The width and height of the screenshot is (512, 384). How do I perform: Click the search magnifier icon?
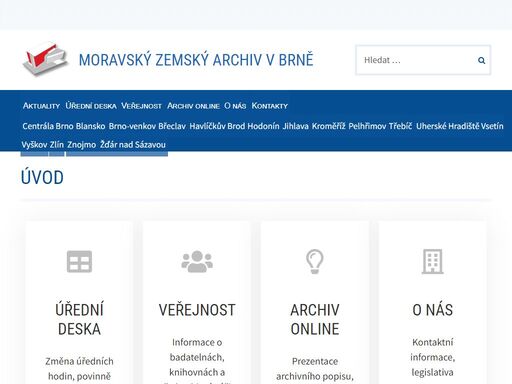[x=481, y=60]
